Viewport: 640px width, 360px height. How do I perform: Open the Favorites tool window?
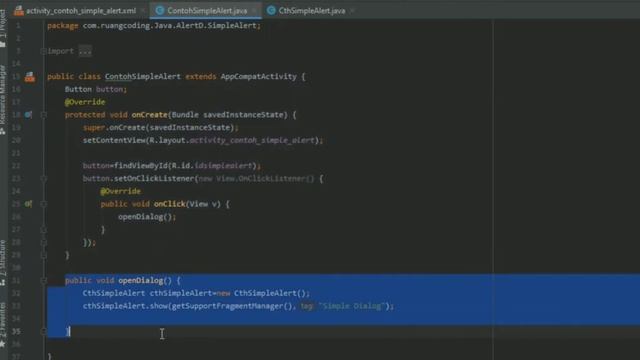click(x=3, y=325)
